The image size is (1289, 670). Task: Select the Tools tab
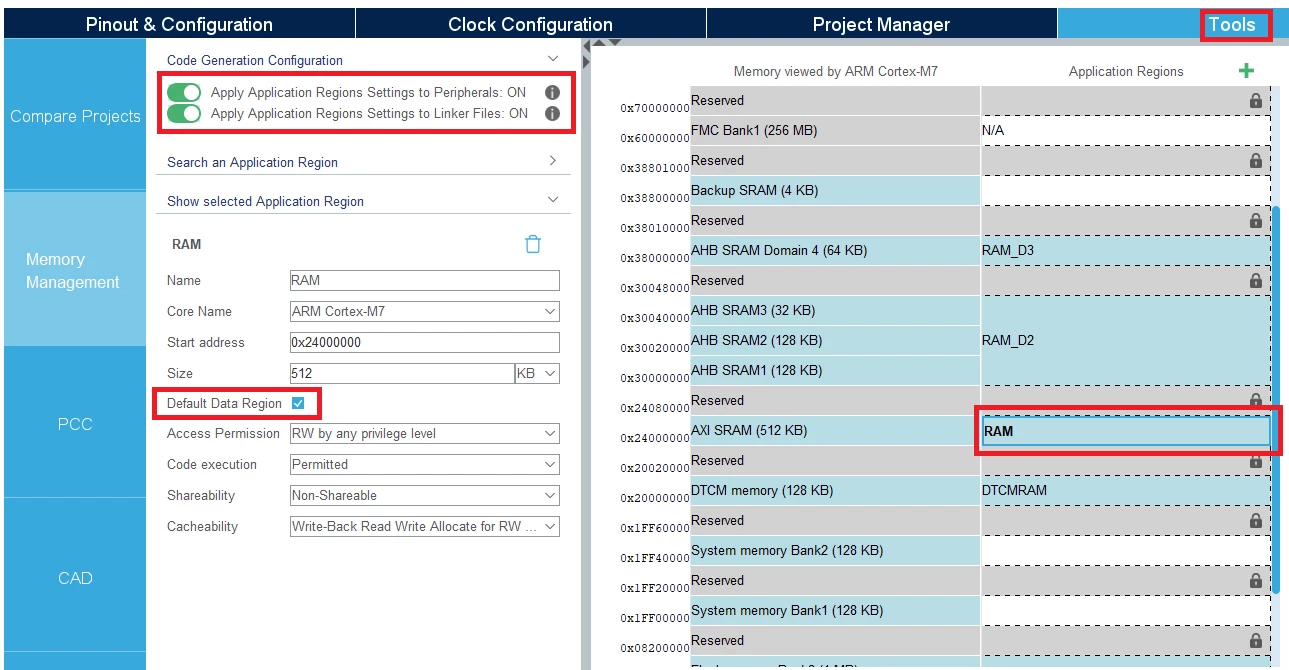[1232, 24]
